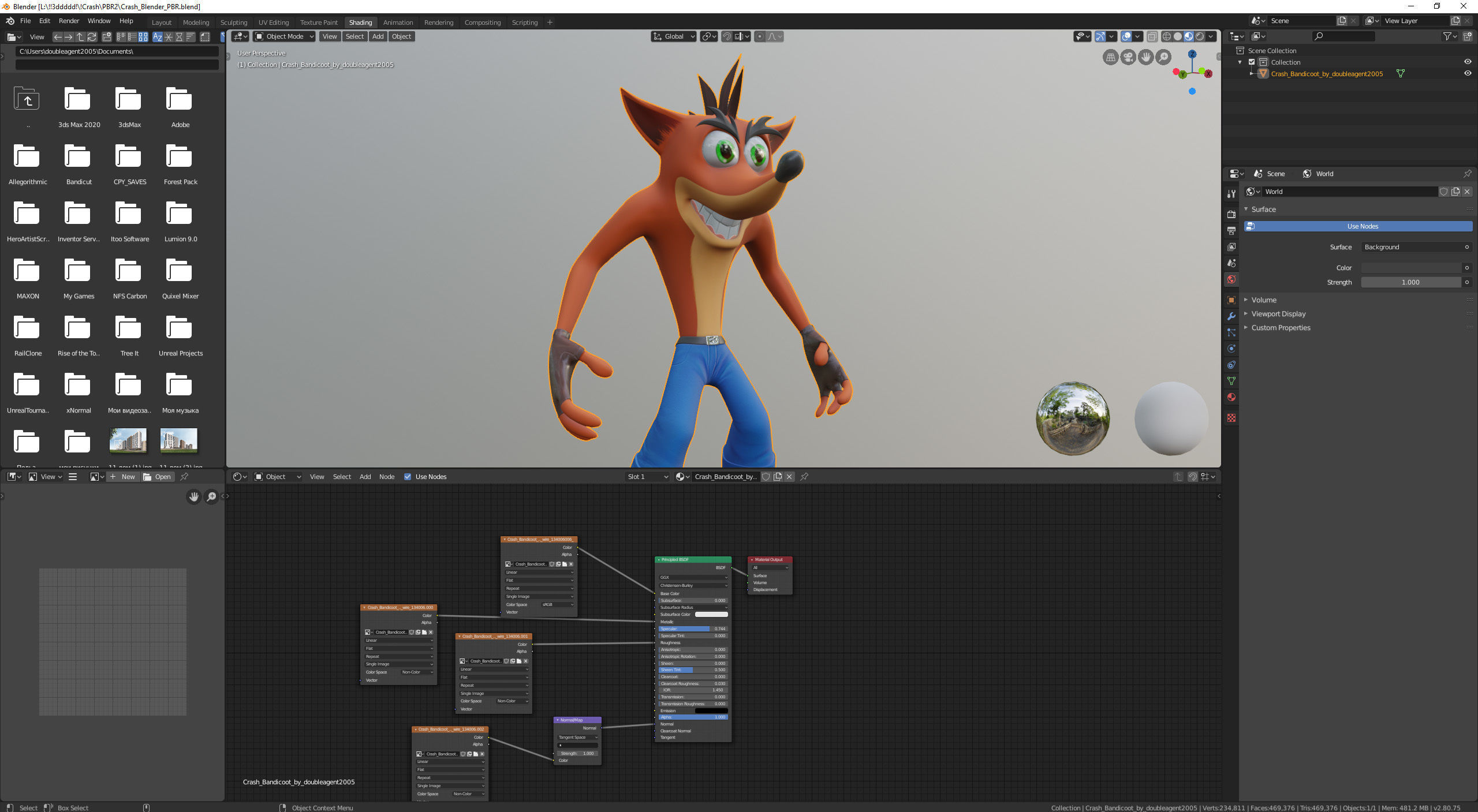This screenshot has height=812, width=1478.
Task: Click the World Strength value slider
Action: (x=1411, y=282)
